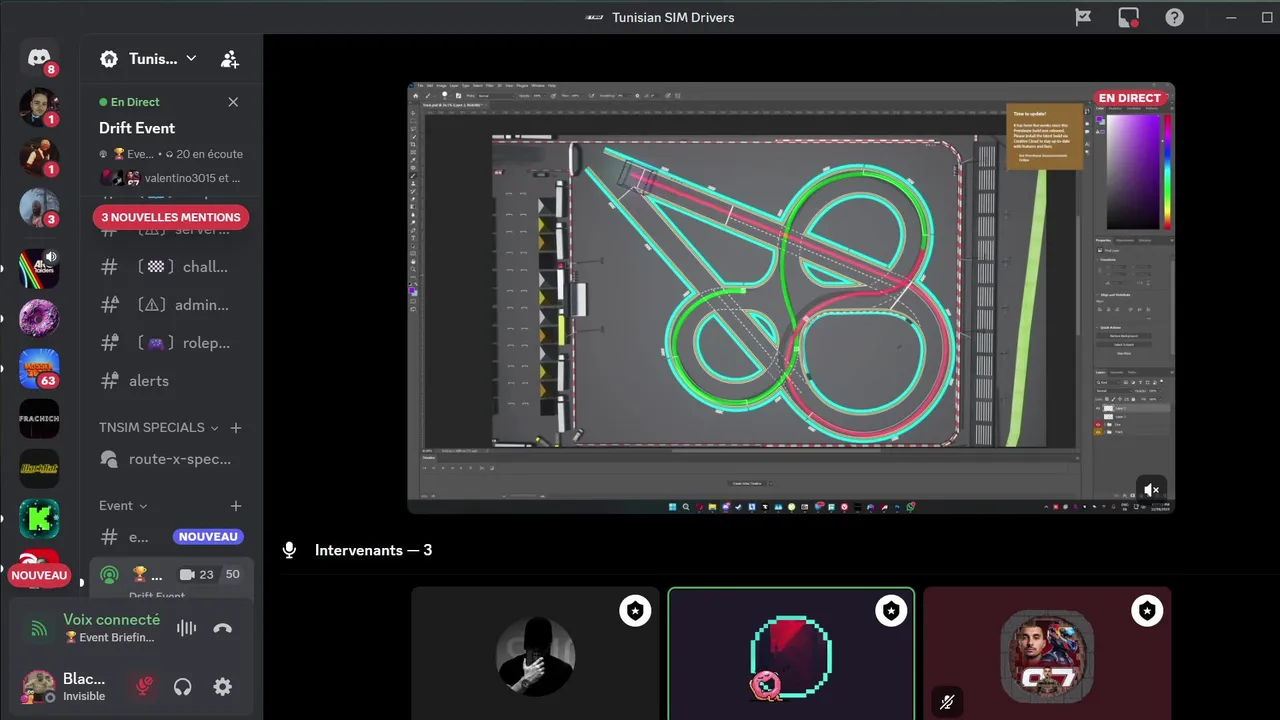The width and height of the screenshot is (1280, 720).
Task: Toggle headphones deafen
Action: (182, 687)
